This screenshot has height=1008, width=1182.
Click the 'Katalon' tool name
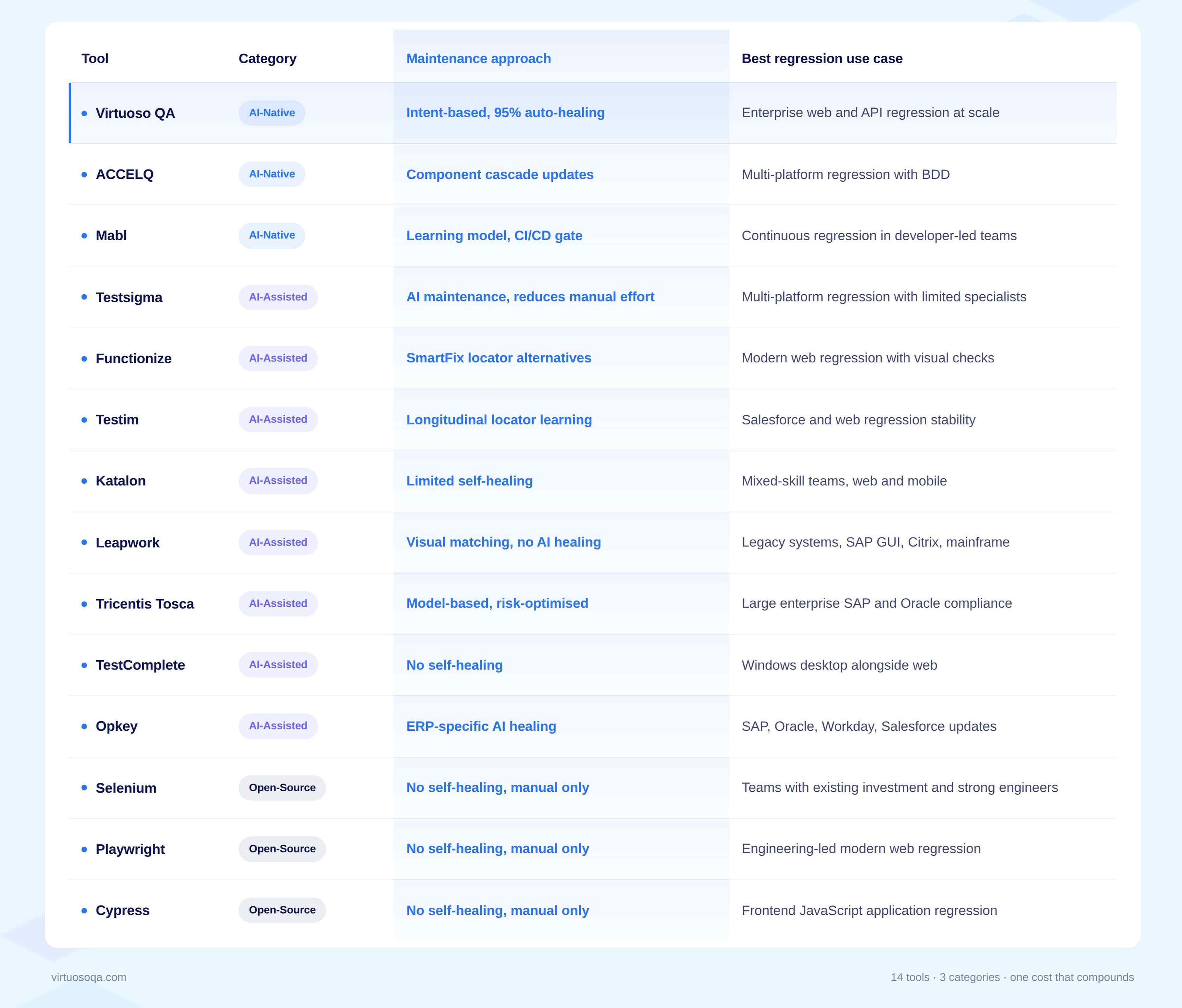tap(120, 481)
